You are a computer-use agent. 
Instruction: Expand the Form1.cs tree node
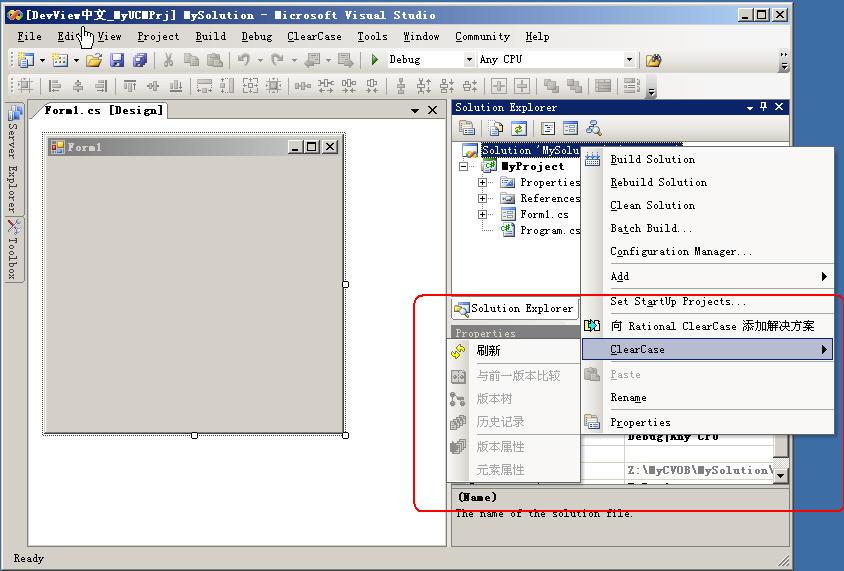pyautogui.click(x=482, y=214)
